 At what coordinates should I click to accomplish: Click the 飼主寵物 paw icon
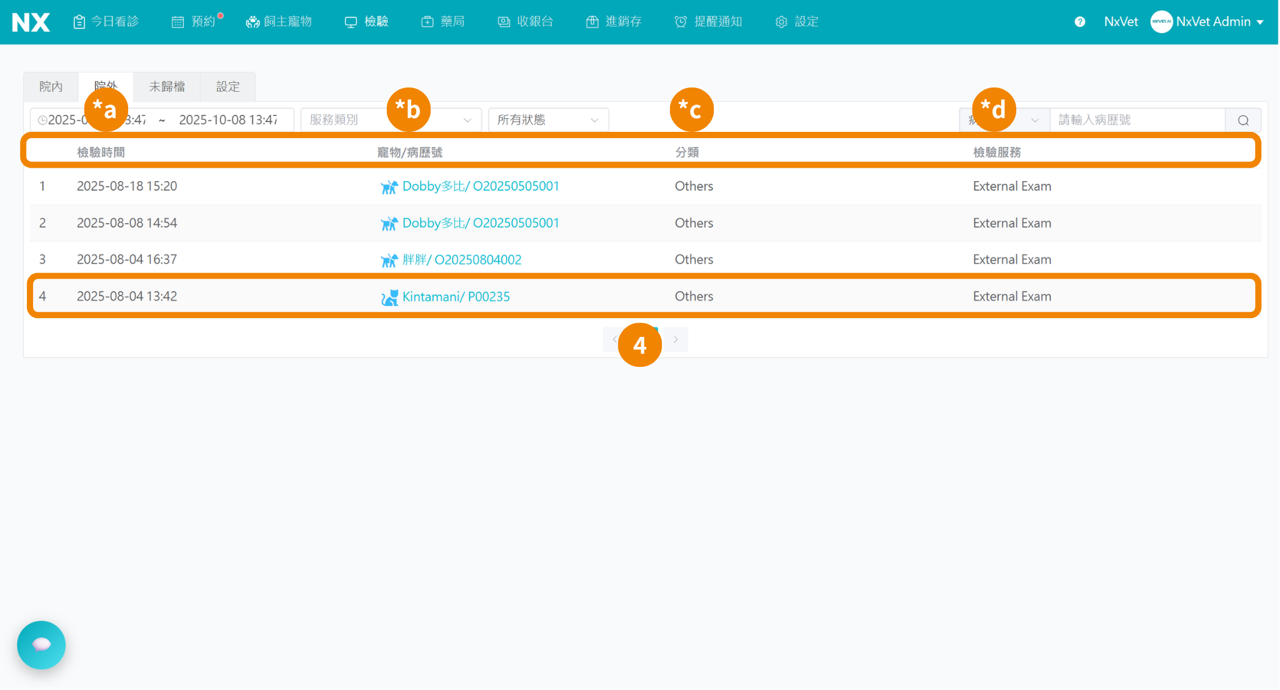click(x=252, y=22)
